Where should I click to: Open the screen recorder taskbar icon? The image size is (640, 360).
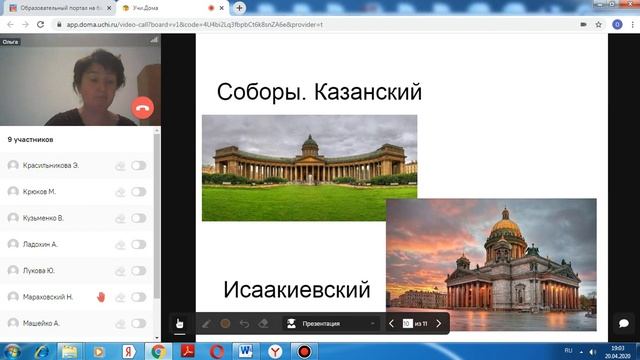coord(304,351)
